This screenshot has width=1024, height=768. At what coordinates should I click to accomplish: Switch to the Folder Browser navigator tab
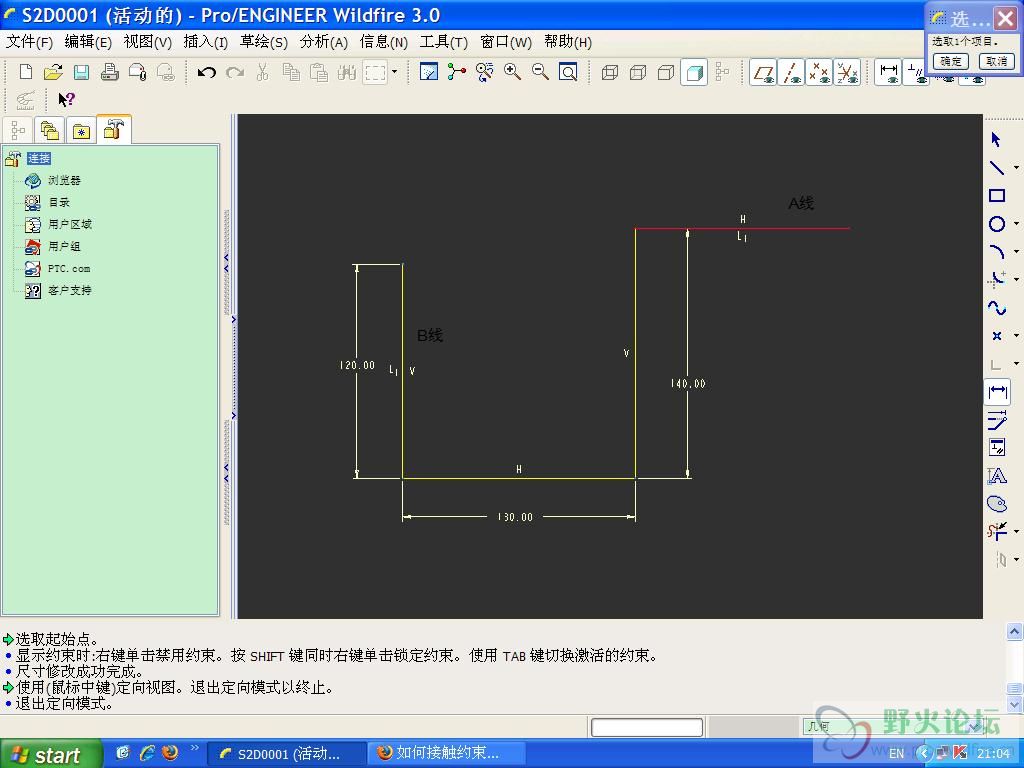click(50, 131)
